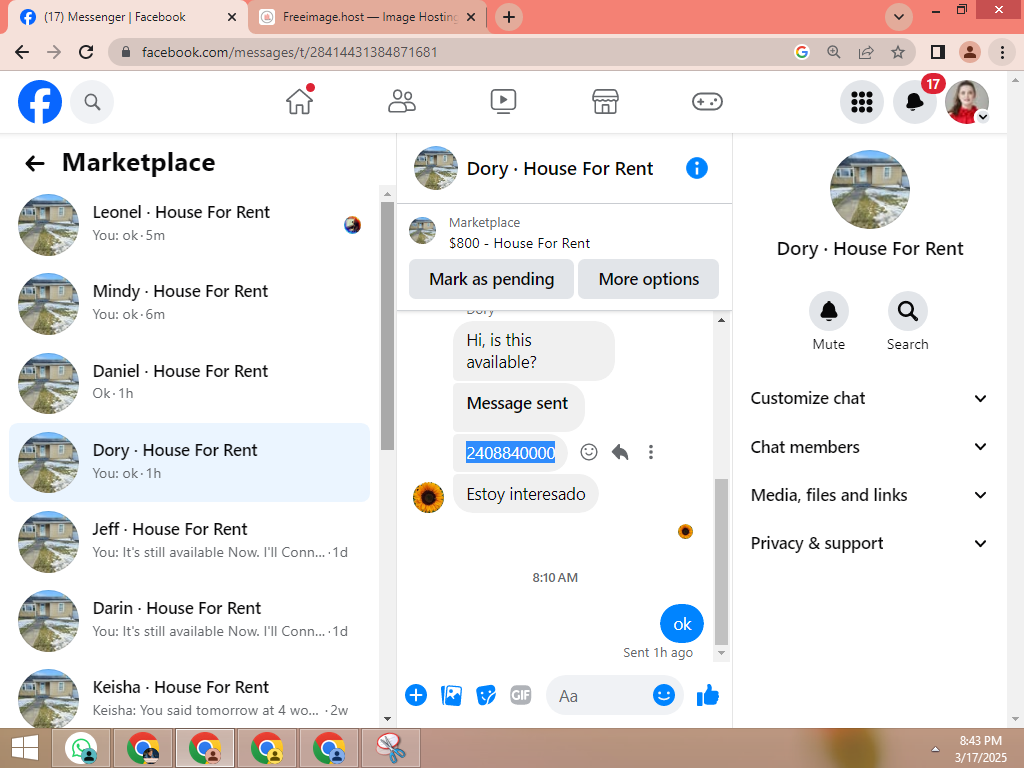Expand Chat members section
The width and height of the screenshot is (1024, 768).
pyautogui.click(x=868, y=447)
